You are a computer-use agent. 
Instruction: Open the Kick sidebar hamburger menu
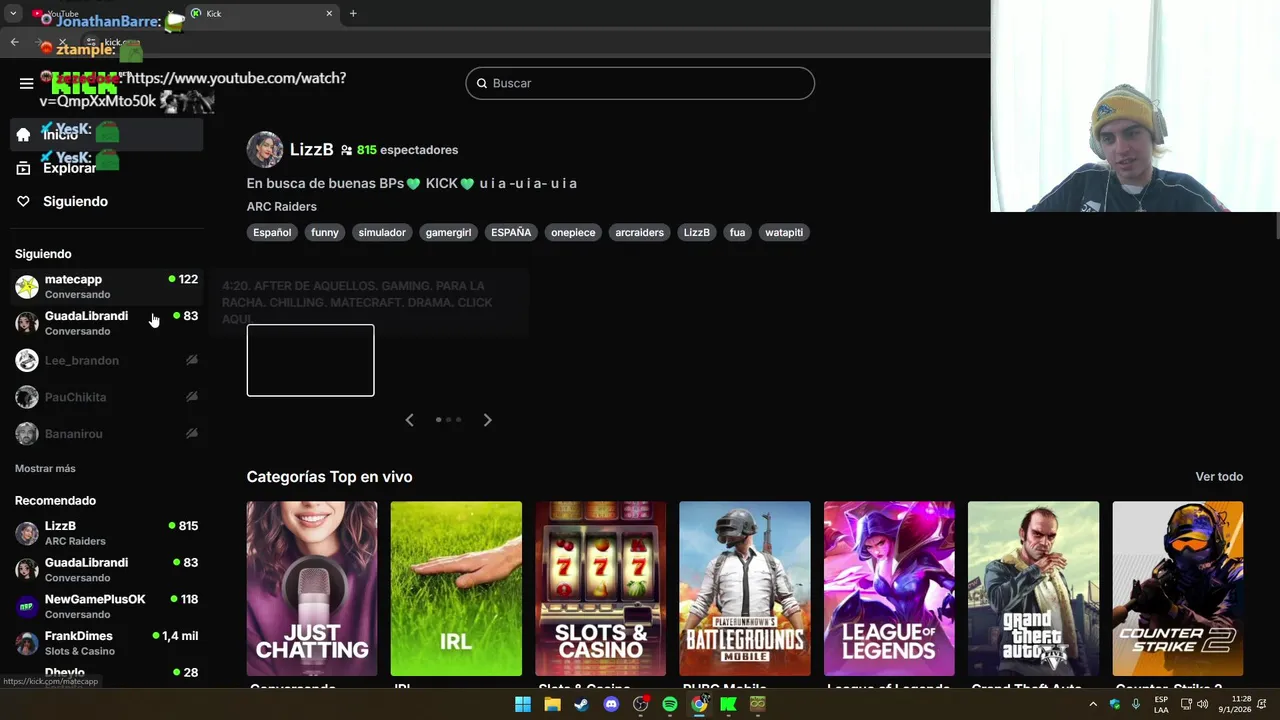[x=27, y=83]
